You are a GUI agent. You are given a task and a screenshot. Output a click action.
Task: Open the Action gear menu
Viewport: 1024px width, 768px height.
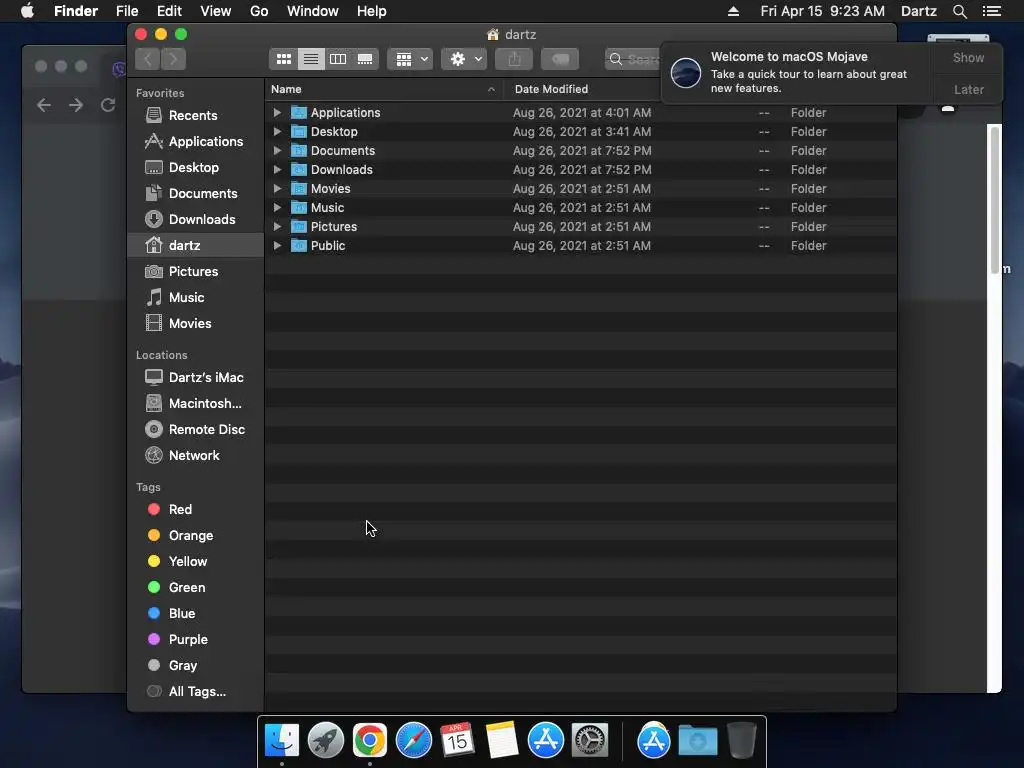pos(464,59)
